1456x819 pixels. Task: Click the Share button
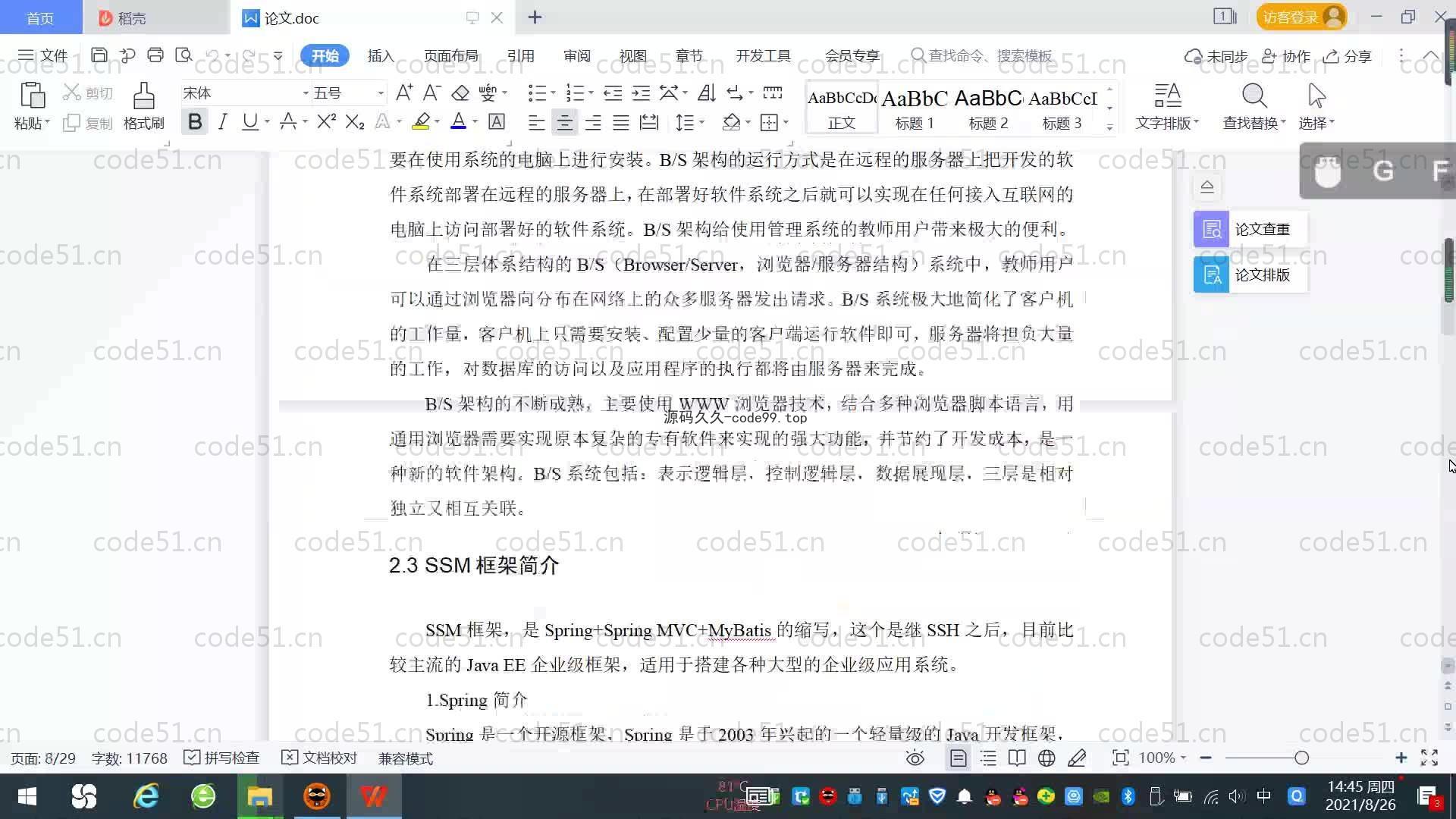click(1348, 56)
